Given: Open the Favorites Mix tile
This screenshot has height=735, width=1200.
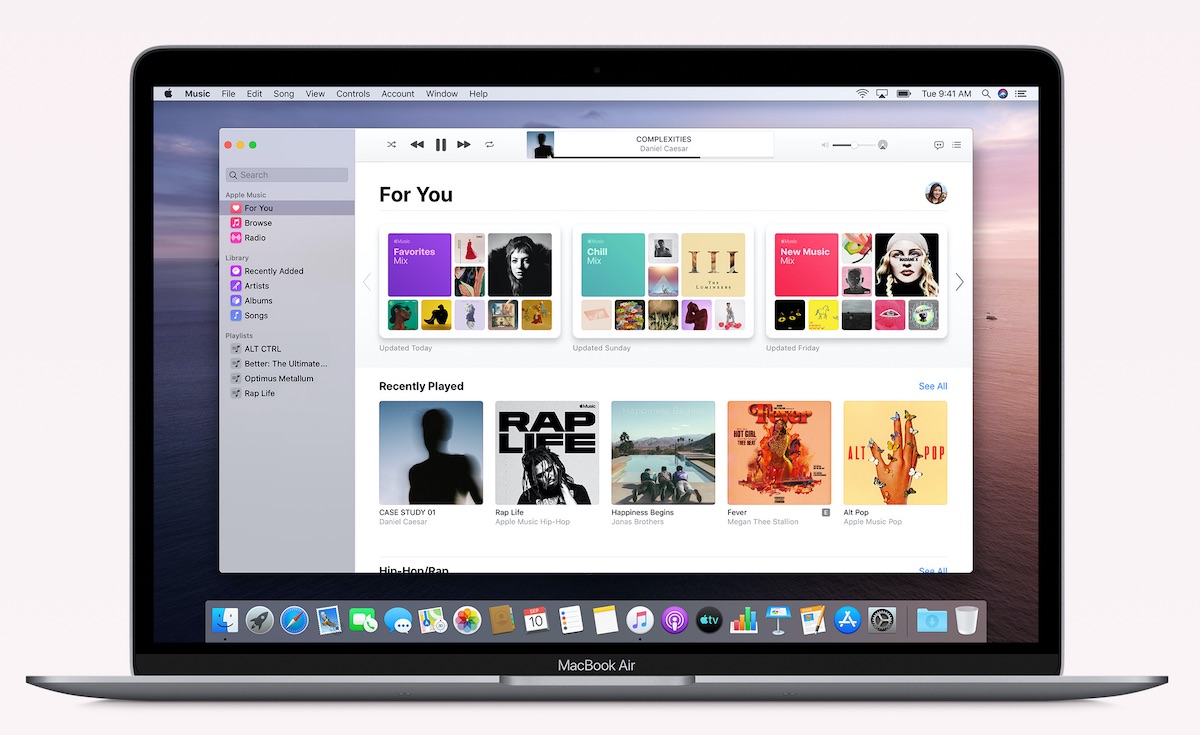Looking at the screenshot, I should pos(419,265).
